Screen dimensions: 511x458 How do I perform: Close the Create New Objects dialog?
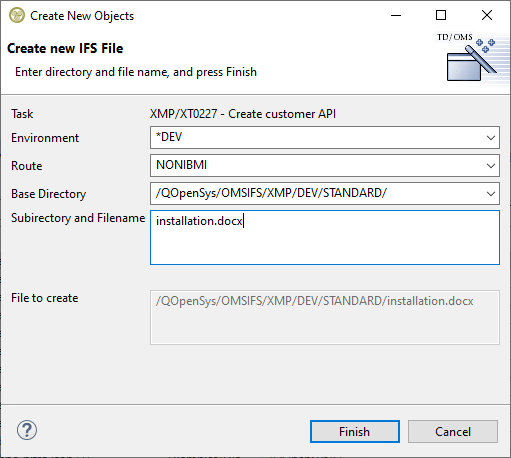pos(487,15)
